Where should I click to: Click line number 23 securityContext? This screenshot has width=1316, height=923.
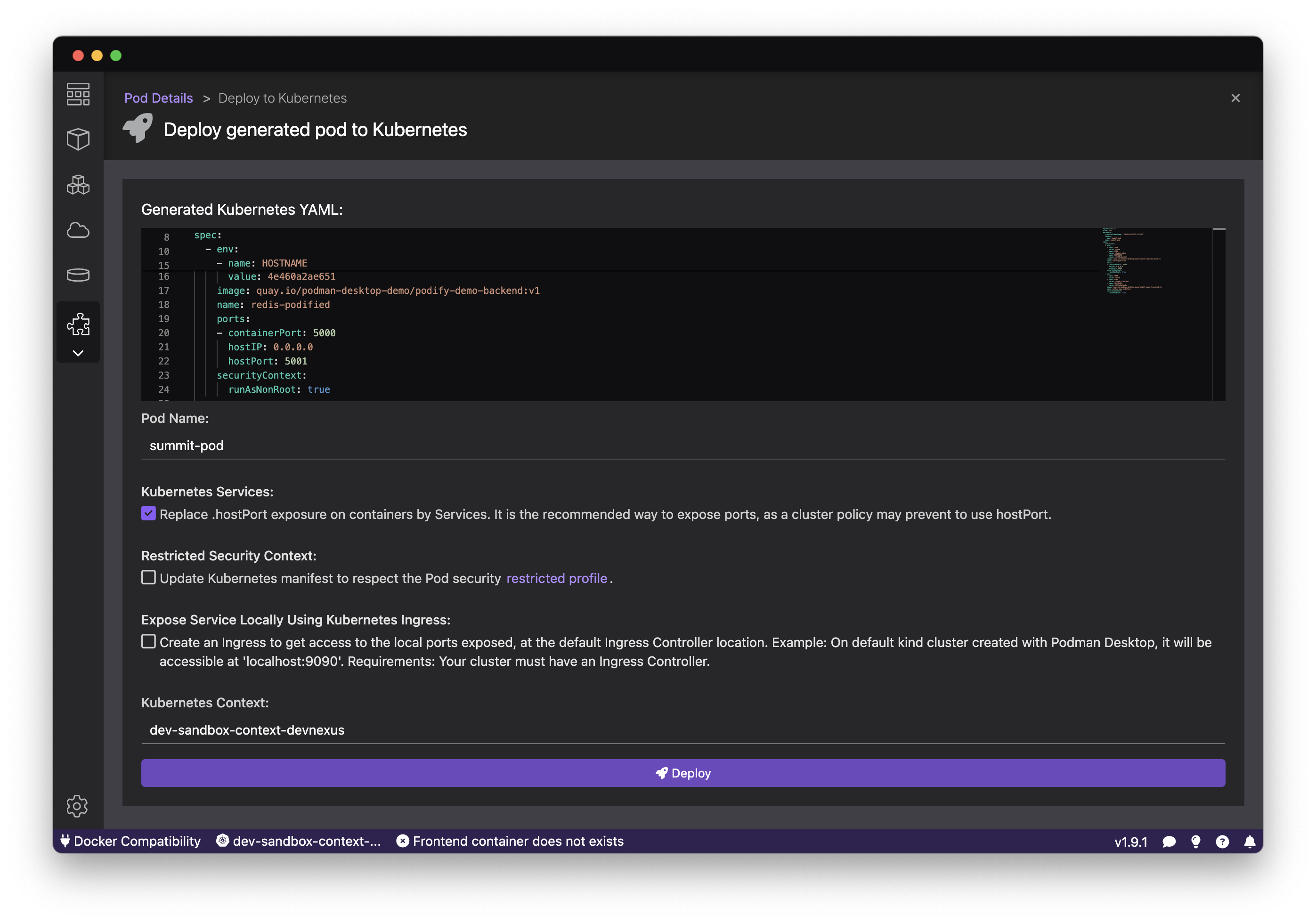[163, 375]
